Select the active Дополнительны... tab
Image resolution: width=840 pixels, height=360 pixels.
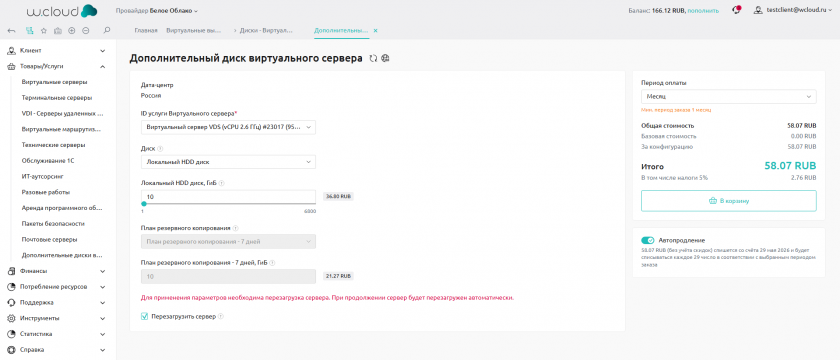[341, 31]
